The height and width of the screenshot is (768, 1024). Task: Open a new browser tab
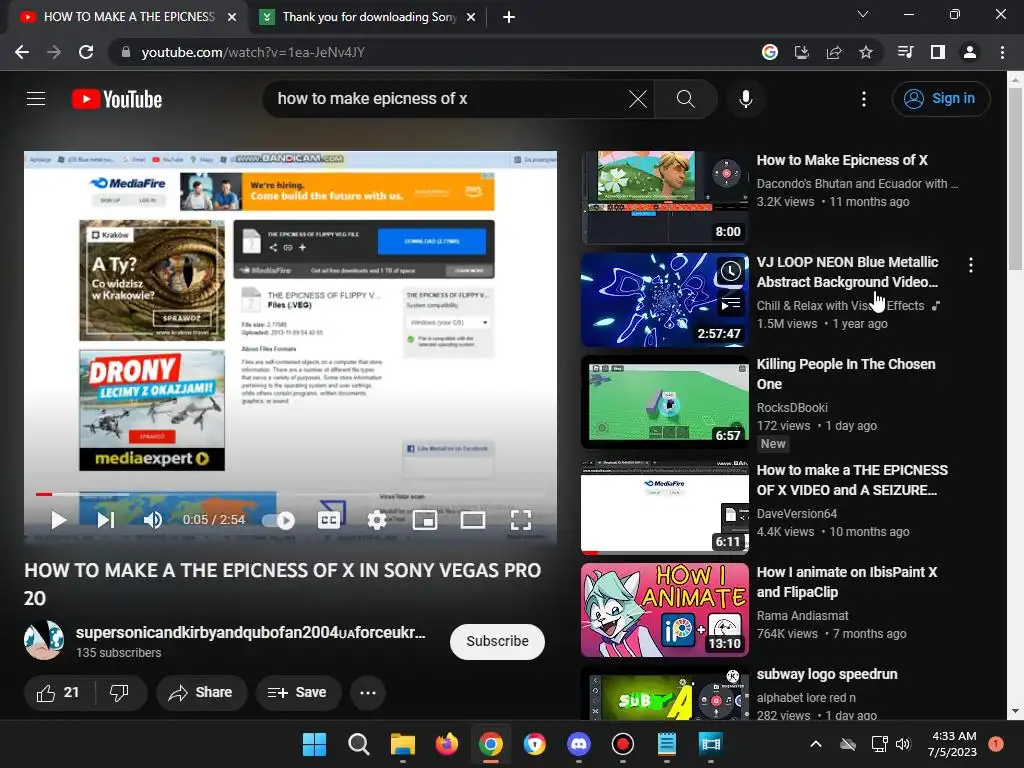tap(509, 17)
